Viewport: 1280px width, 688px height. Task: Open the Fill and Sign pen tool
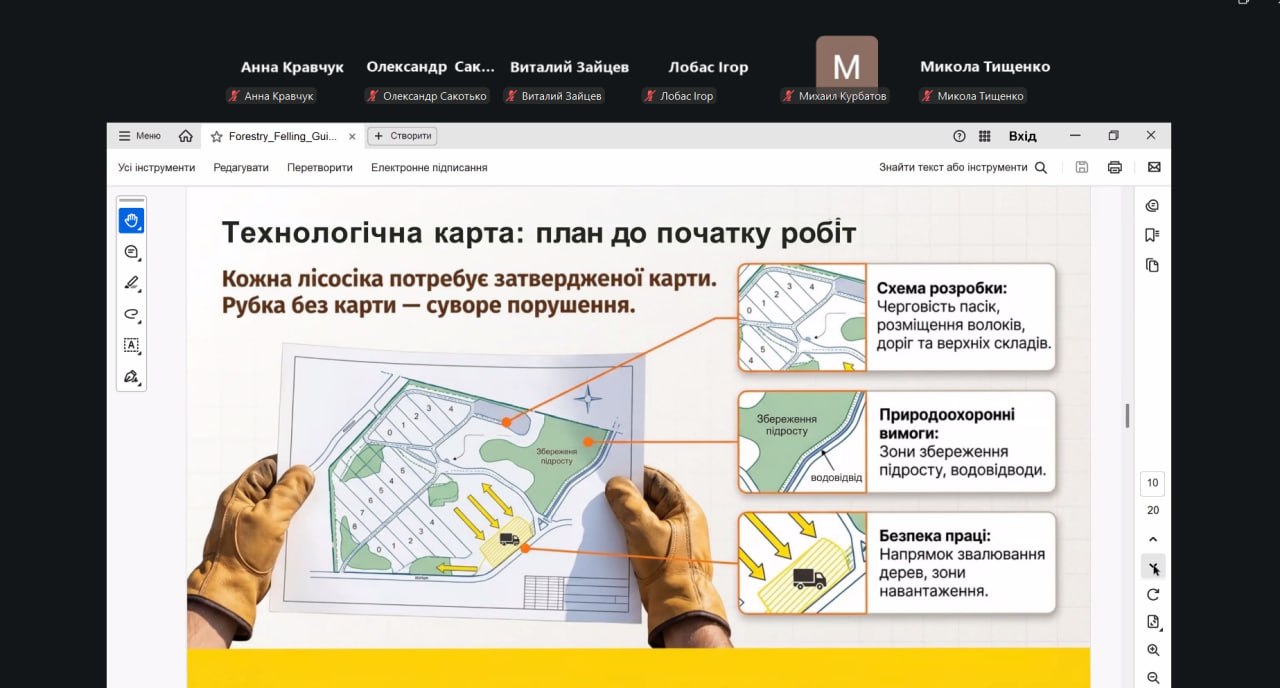click(131, 377)
